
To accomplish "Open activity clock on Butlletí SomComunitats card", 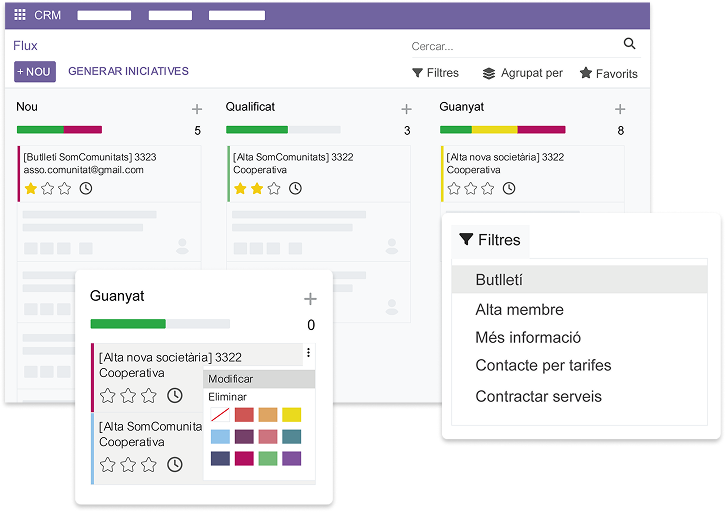I will (x=86, y=188).
